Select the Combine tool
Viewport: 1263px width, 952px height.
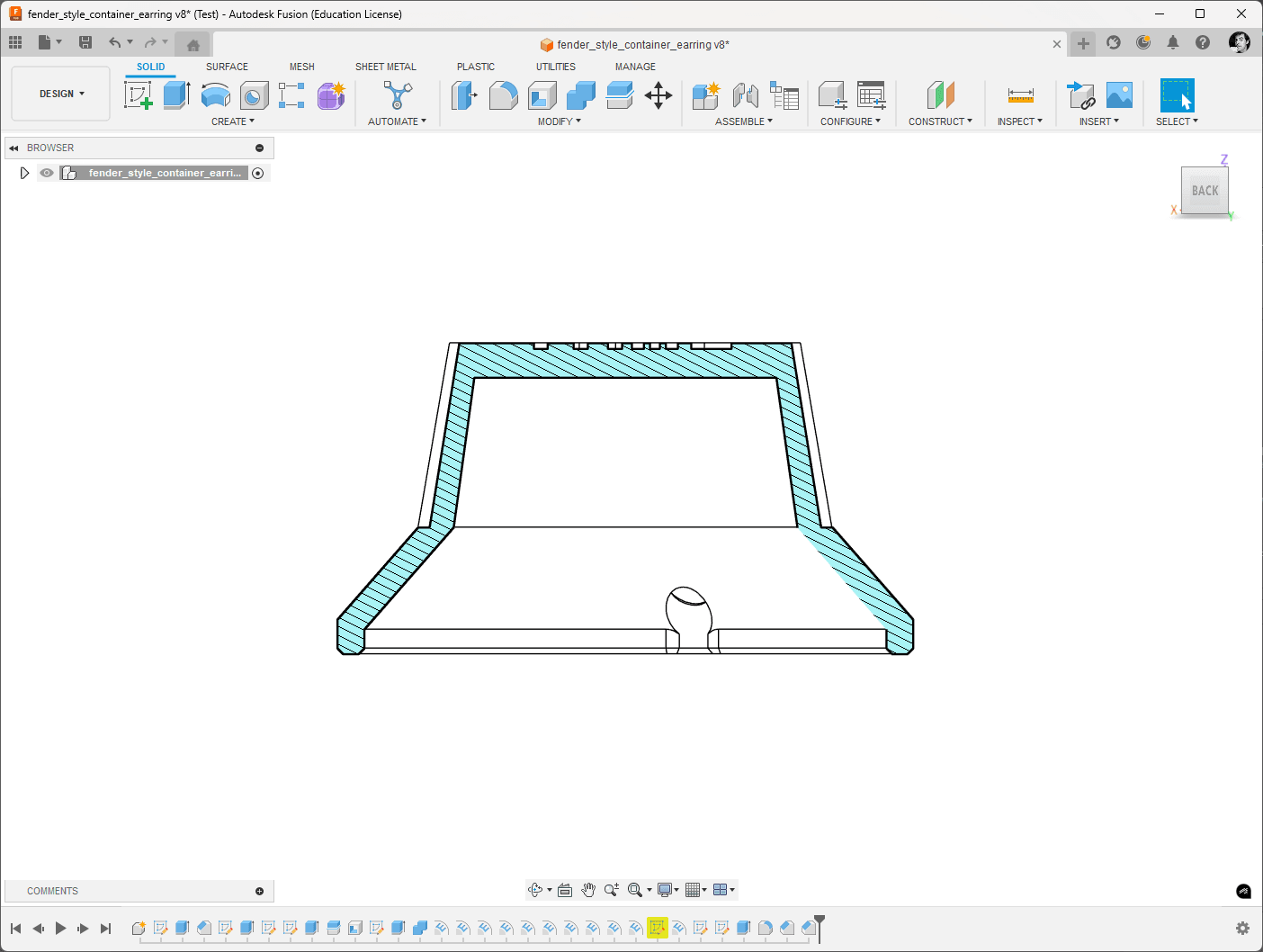(x=580, y=94)
